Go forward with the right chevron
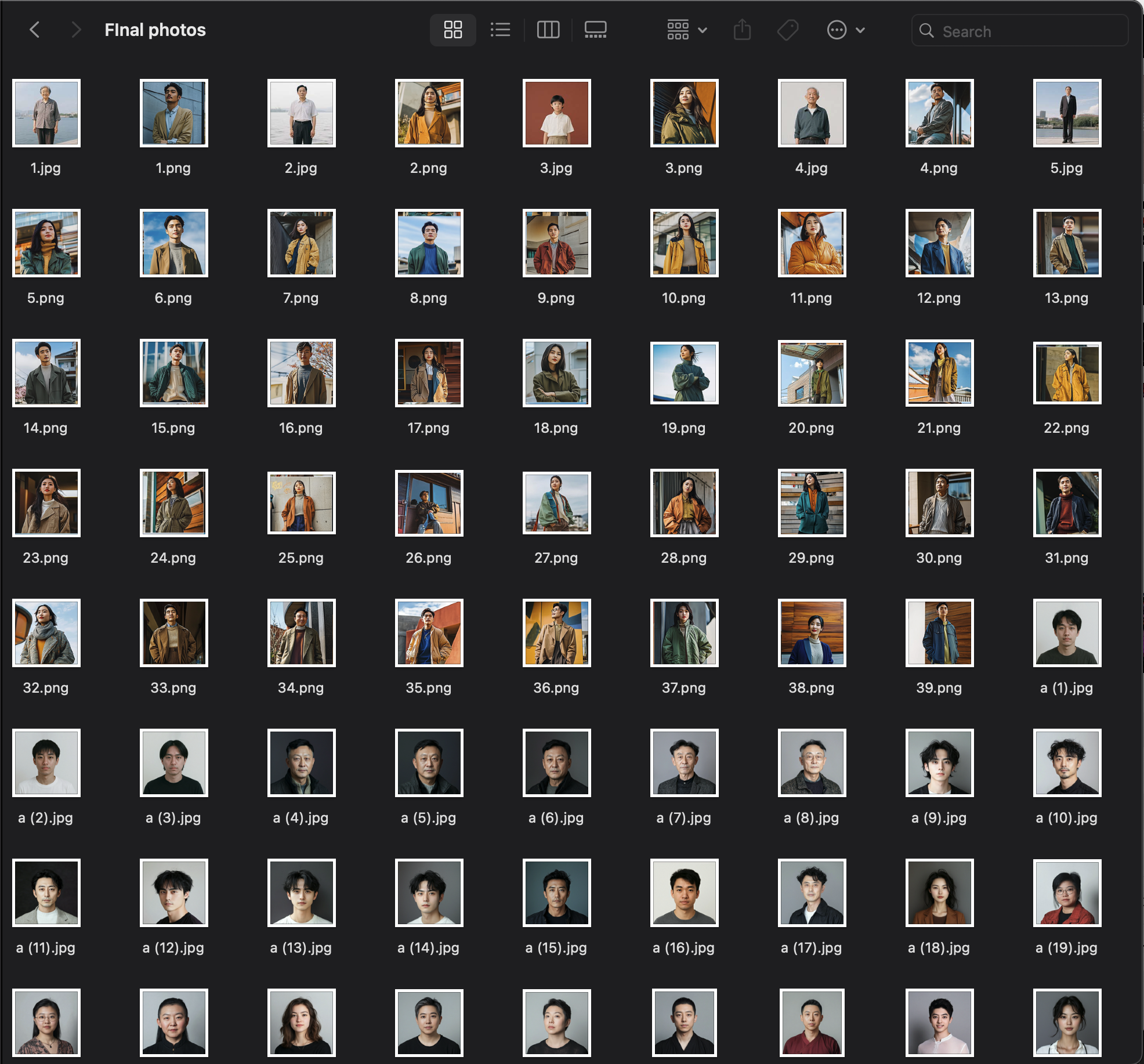Viewport: 1144px width, 1064px height. [76, 30]
